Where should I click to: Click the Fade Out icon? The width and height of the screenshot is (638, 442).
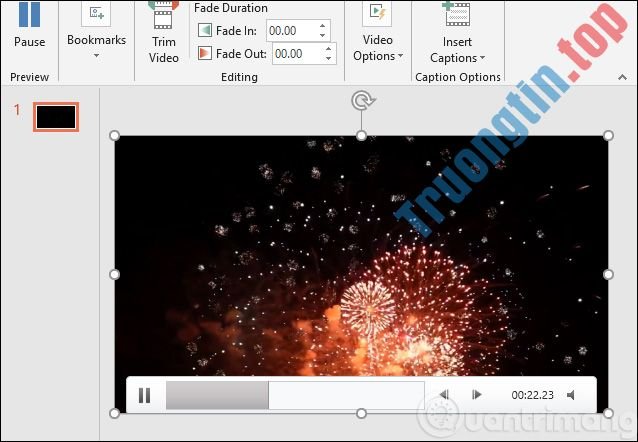click(x=205, y=53)
